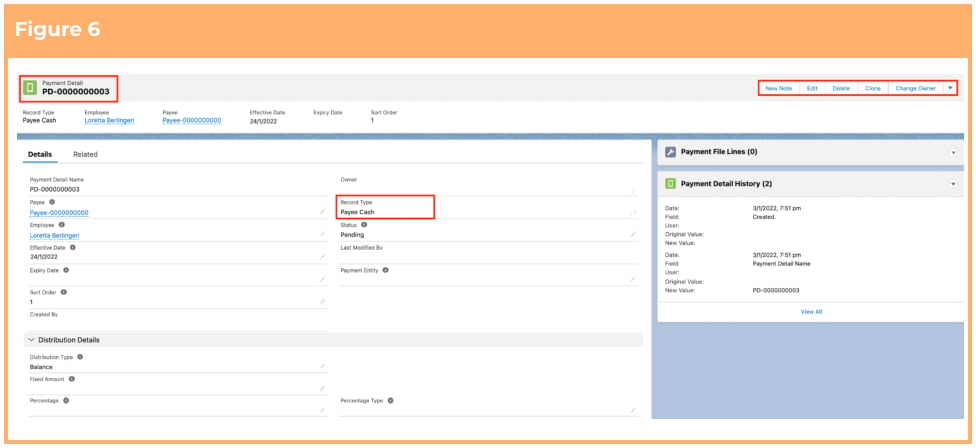Open Payee-0000000000 link in Details section
Screen dimensions: 976x448
click(x=59, y=212)
